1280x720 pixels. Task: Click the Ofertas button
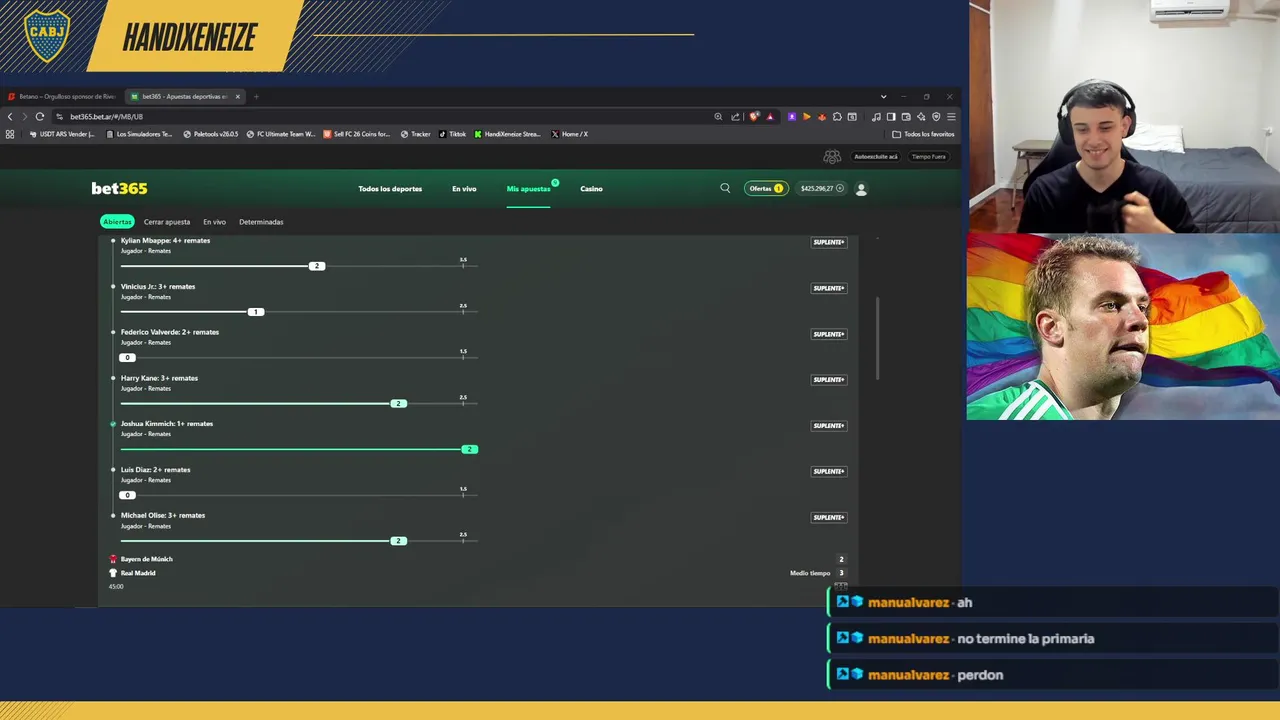766,188
